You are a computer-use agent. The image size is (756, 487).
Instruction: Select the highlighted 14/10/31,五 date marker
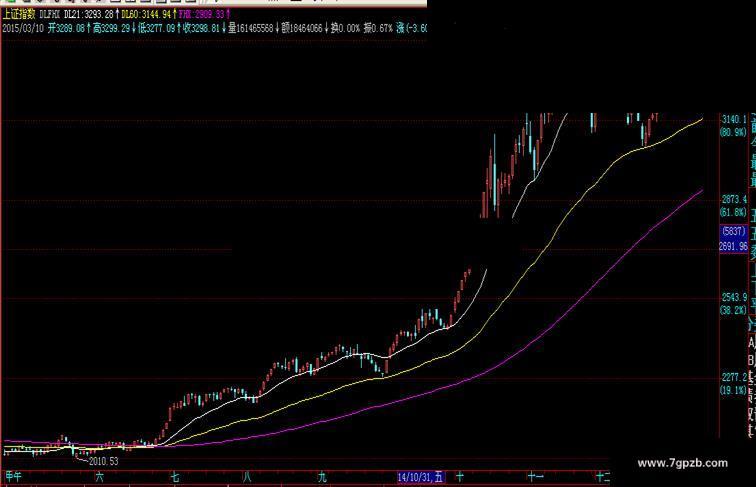coord(420,477)
